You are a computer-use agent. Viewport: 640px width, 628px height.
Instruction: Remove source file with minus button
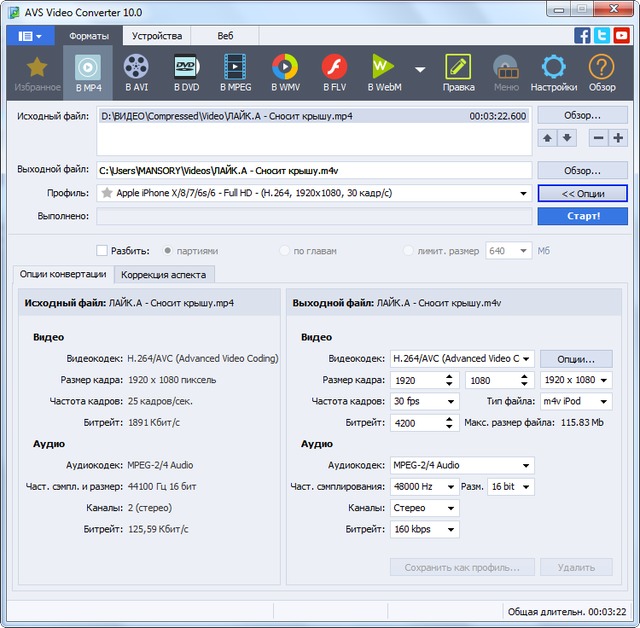(x=598, y=138)
